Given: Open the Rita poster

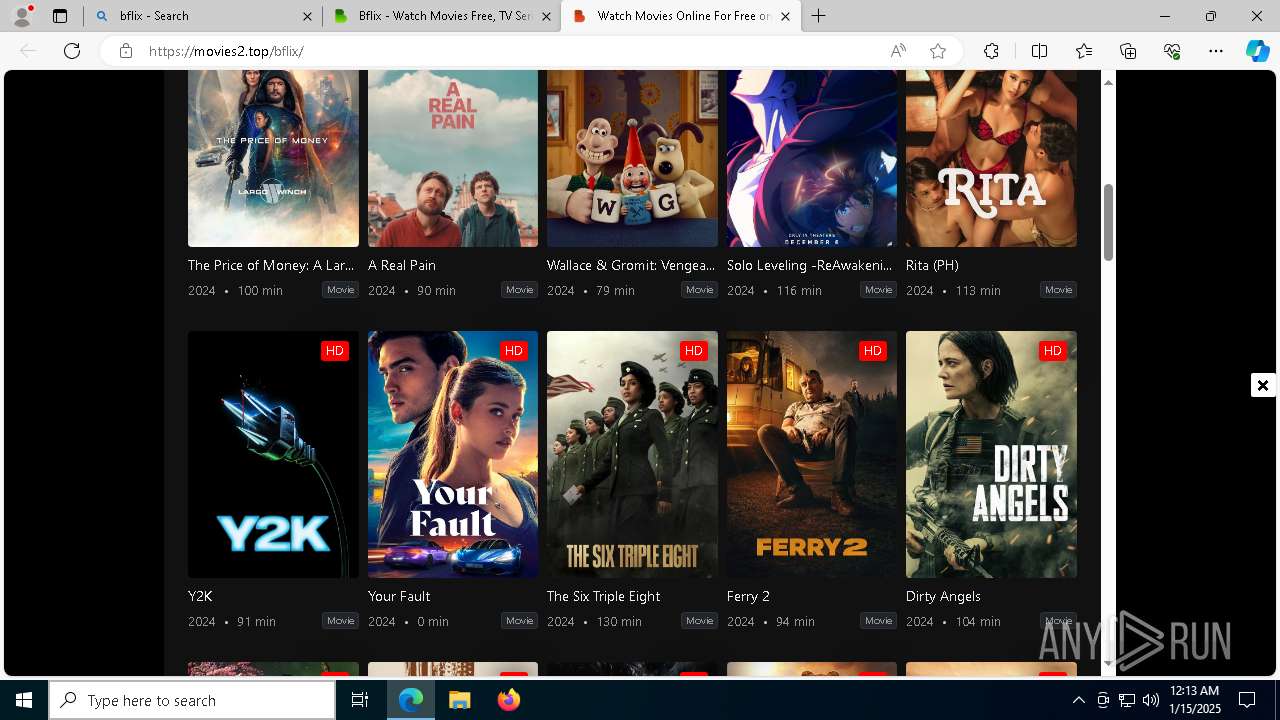Looking at the screenshot, I should click(x=991, y=158).
